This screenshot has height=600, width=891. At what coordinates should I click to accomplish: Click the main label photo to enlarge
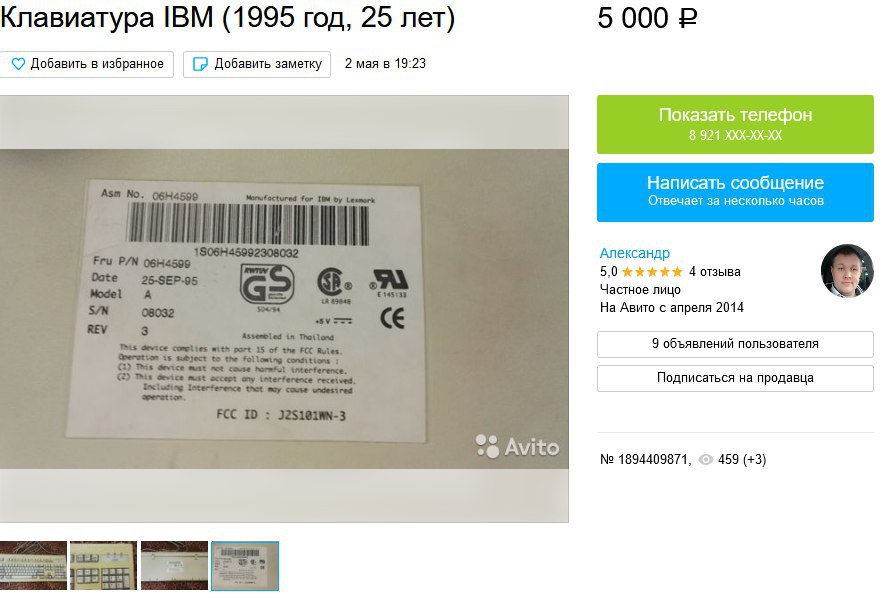coord(284,309)
